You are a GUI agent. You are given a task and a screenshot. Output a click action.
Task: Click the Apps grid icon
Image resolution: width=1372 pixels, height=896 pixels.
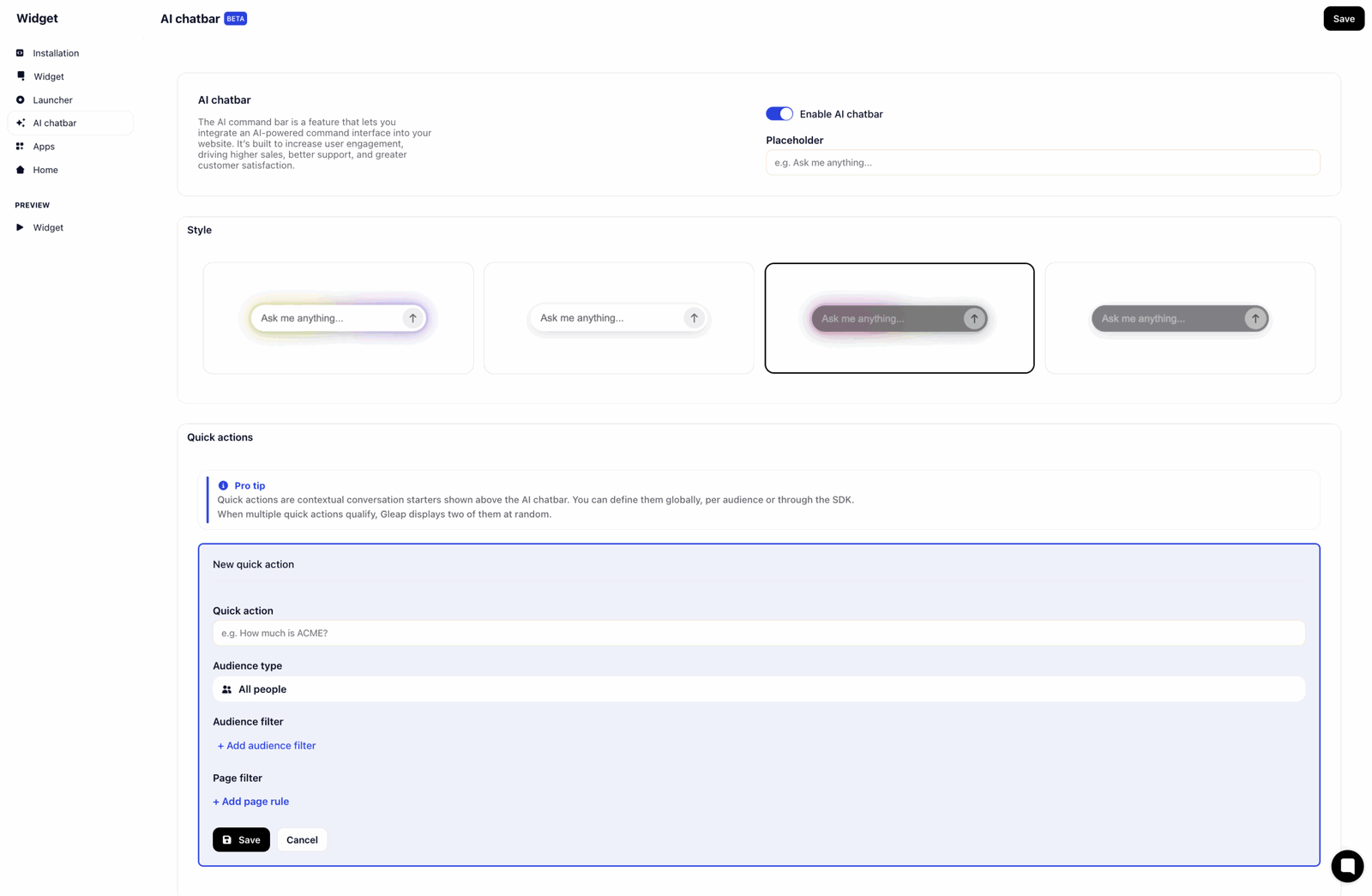pos(20,147)
